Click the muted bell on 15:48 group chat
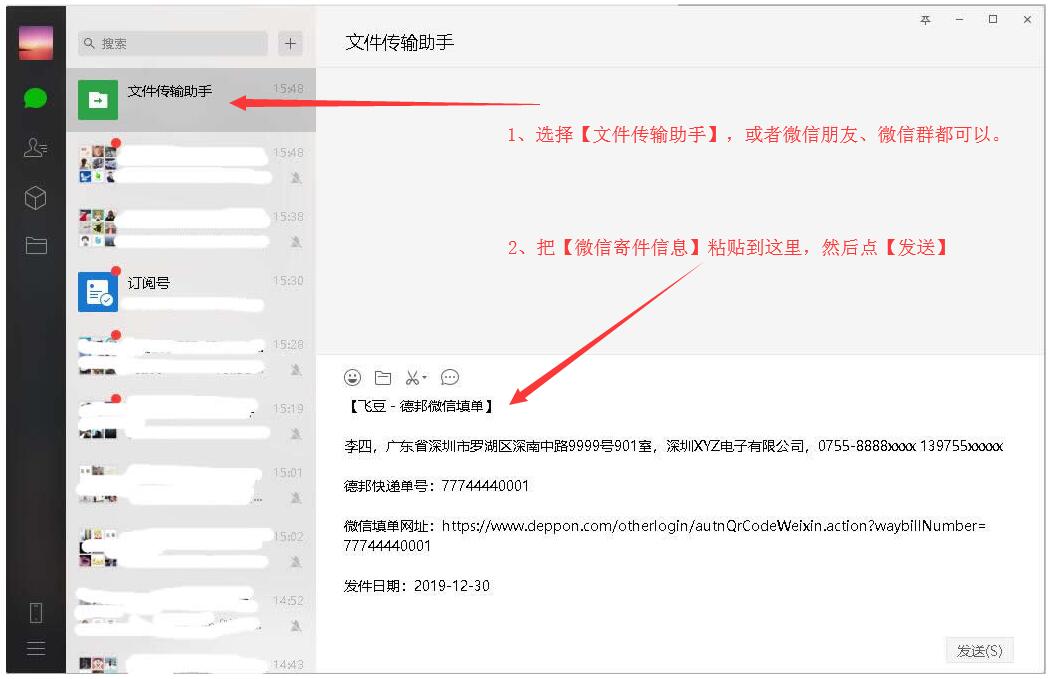 [296, 178]
